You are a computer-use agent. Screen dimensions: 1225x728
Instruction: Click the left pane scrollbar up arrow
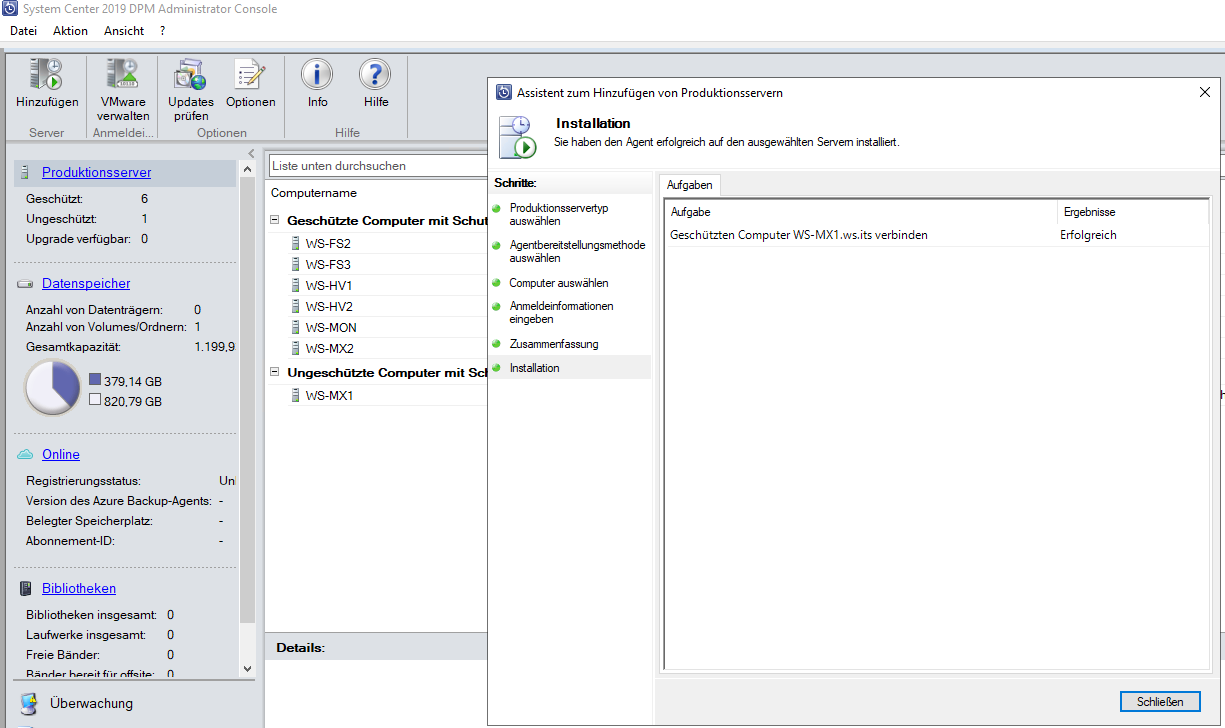[x=248, y=170]
